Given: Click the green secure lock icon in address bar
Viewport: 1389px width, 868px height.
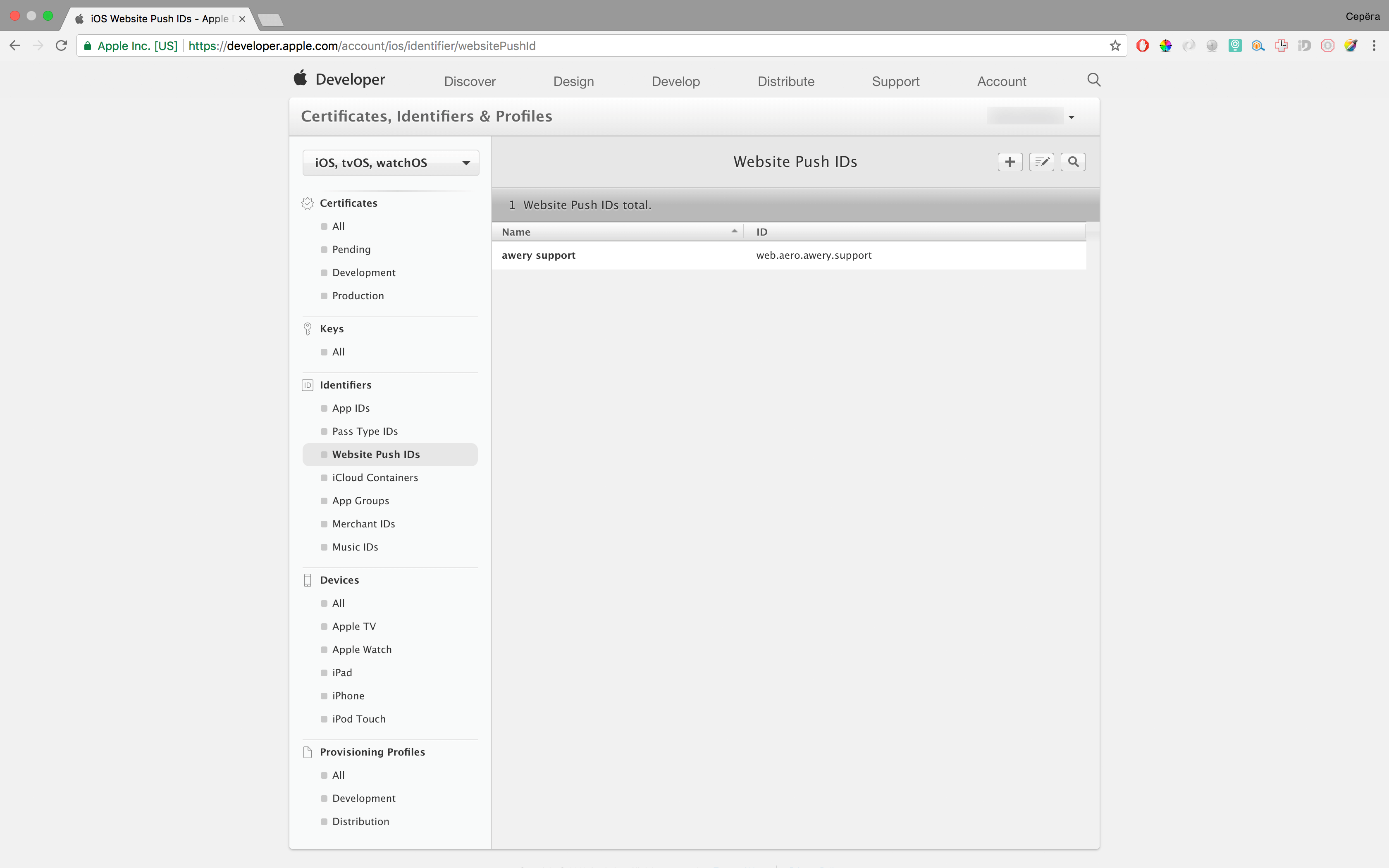Looking at the screenshot, I should click(x=87, y=46).
